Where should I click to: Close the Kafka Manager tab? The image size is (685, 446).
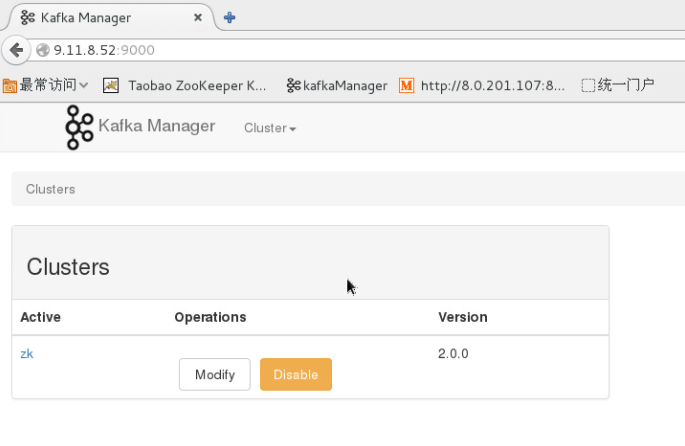pyautogui.click(x=198, y=17)
